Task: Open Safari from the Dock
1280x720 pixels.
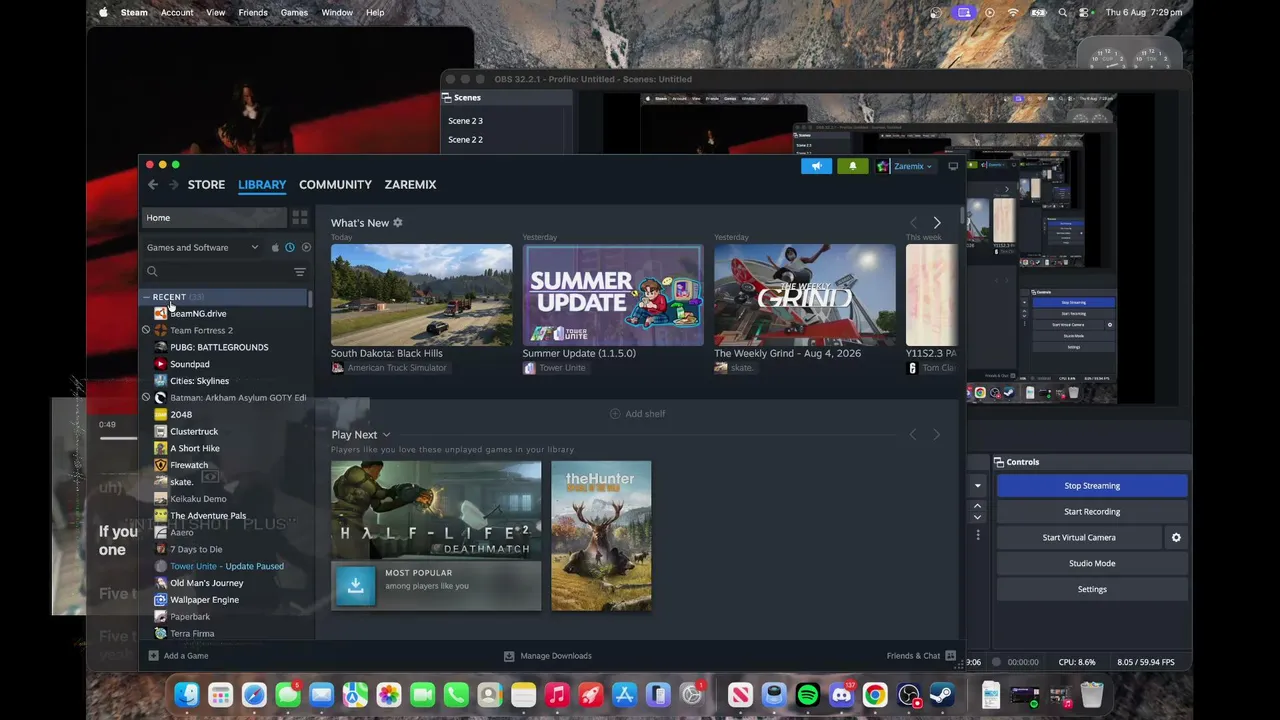Action: tap(254, 695)
